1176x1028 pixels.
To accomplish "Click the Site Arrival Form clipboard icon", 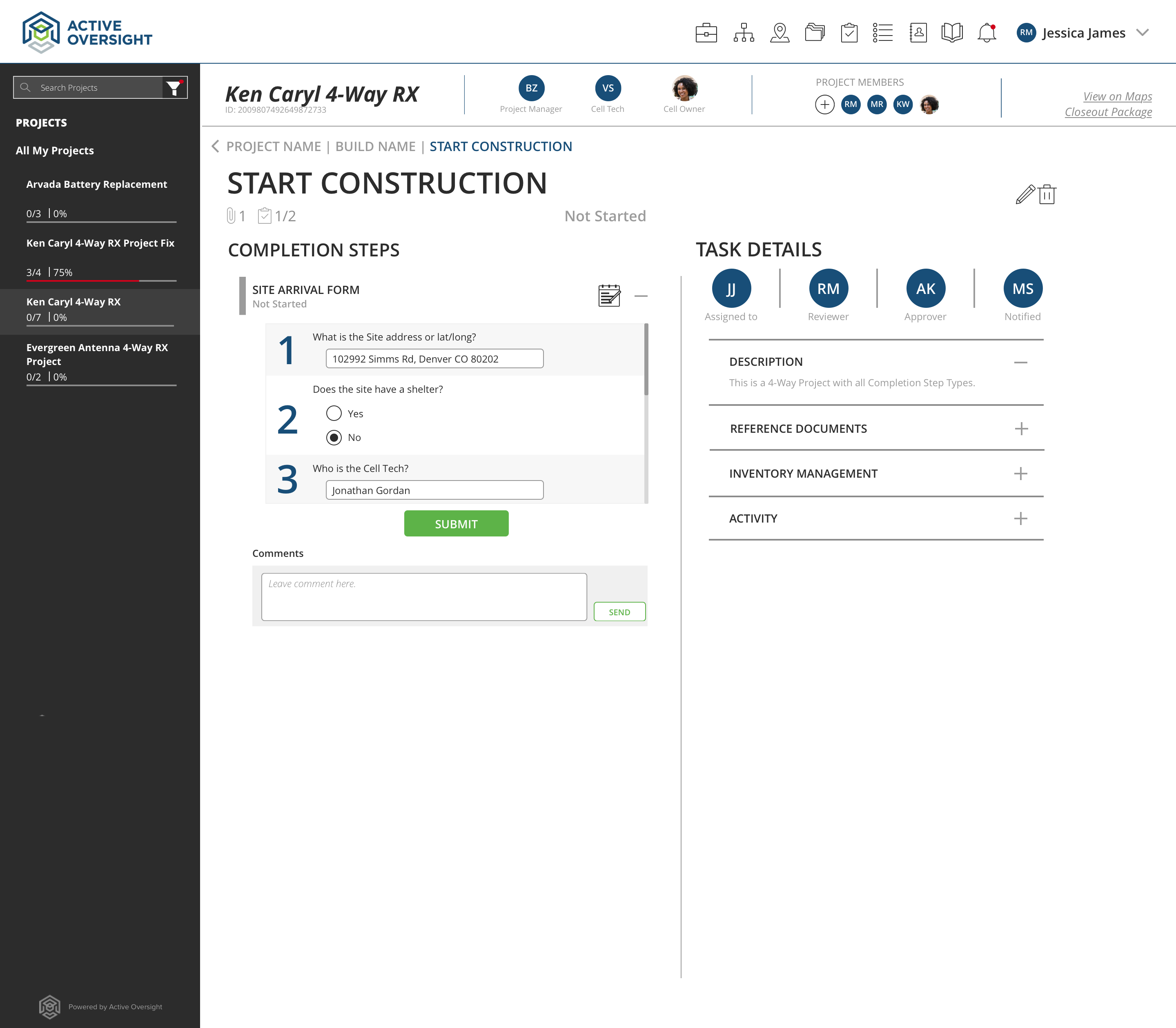I will tap(610, 296).
